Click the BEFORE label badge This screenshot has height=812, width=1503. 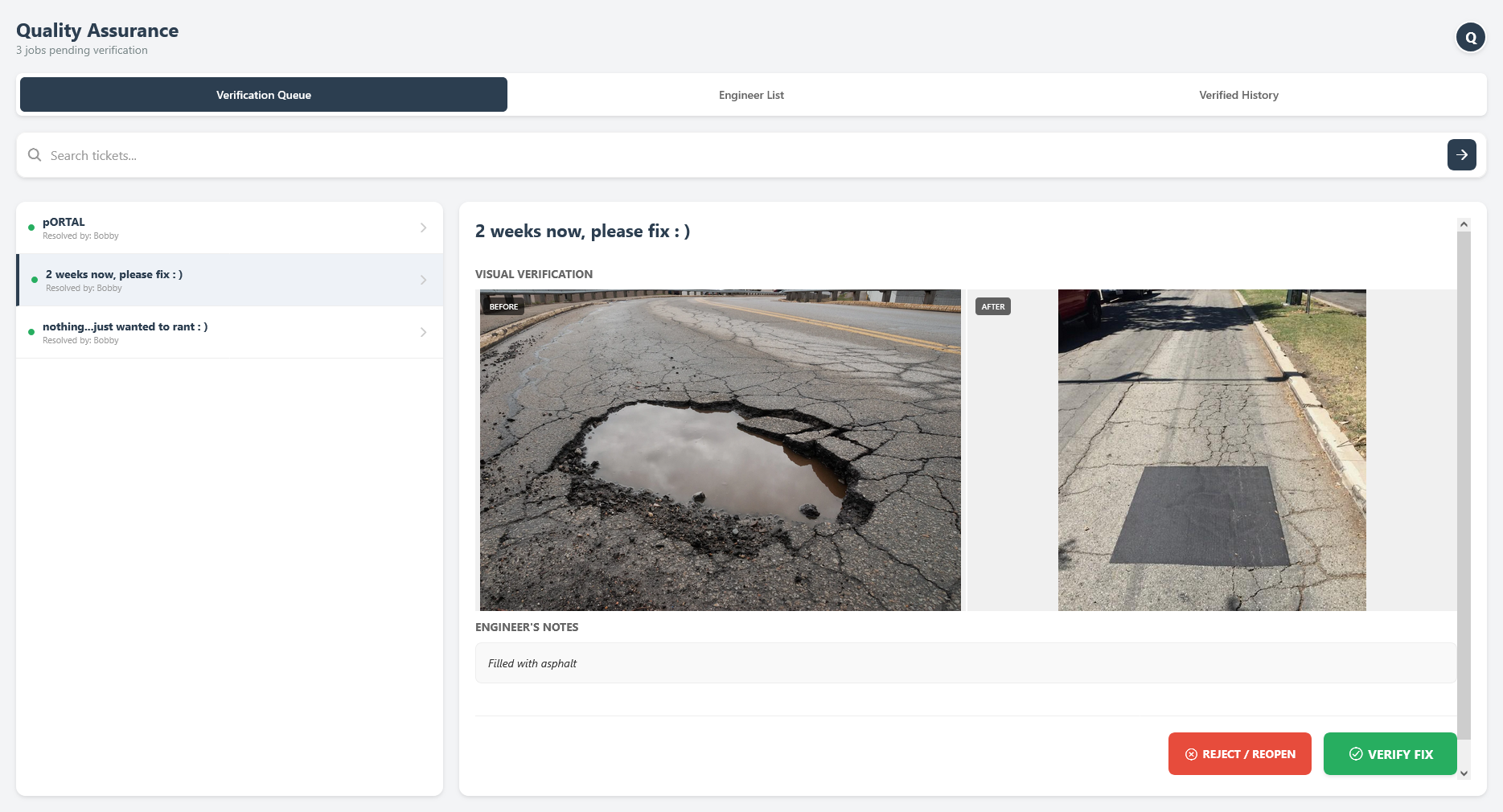[x=503, y=306]
